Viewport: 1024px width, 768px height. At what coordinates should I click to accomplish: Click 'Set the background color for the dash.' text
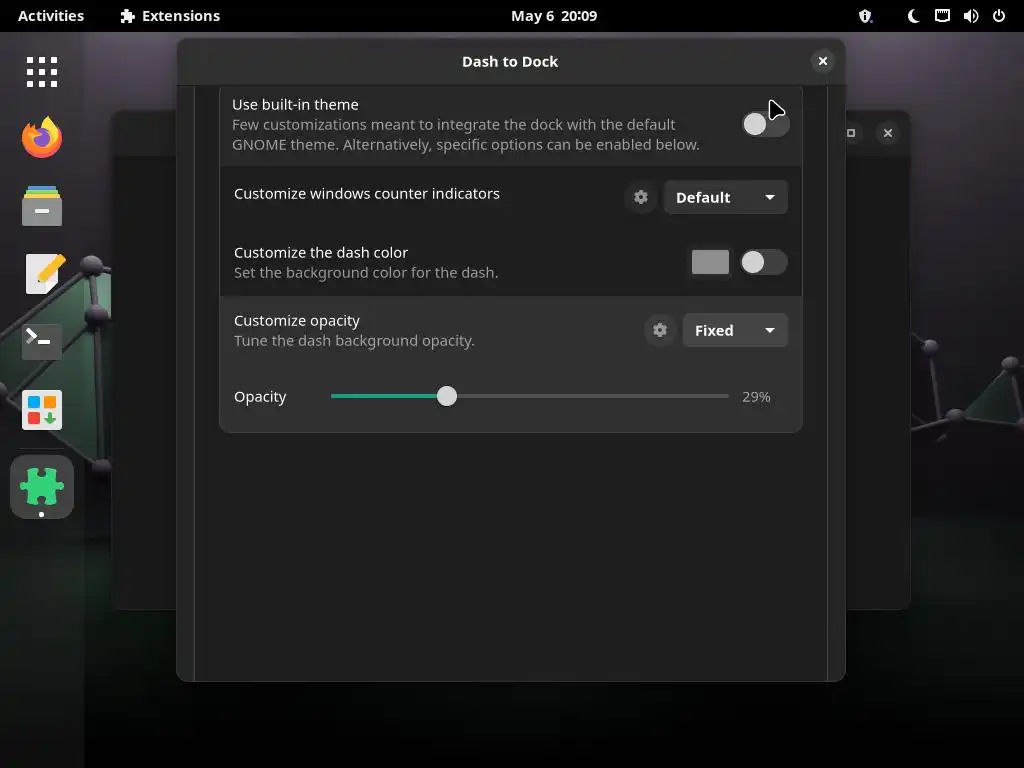pos(366,273)
